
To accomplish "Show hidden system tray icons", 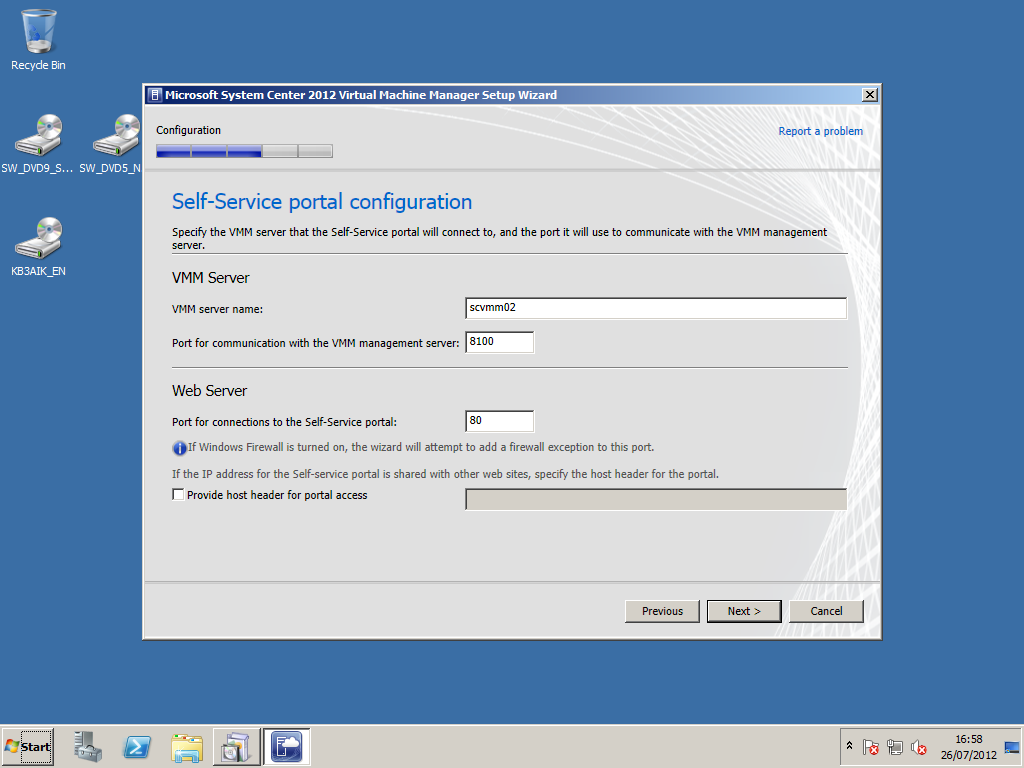I will pos(850,746).
